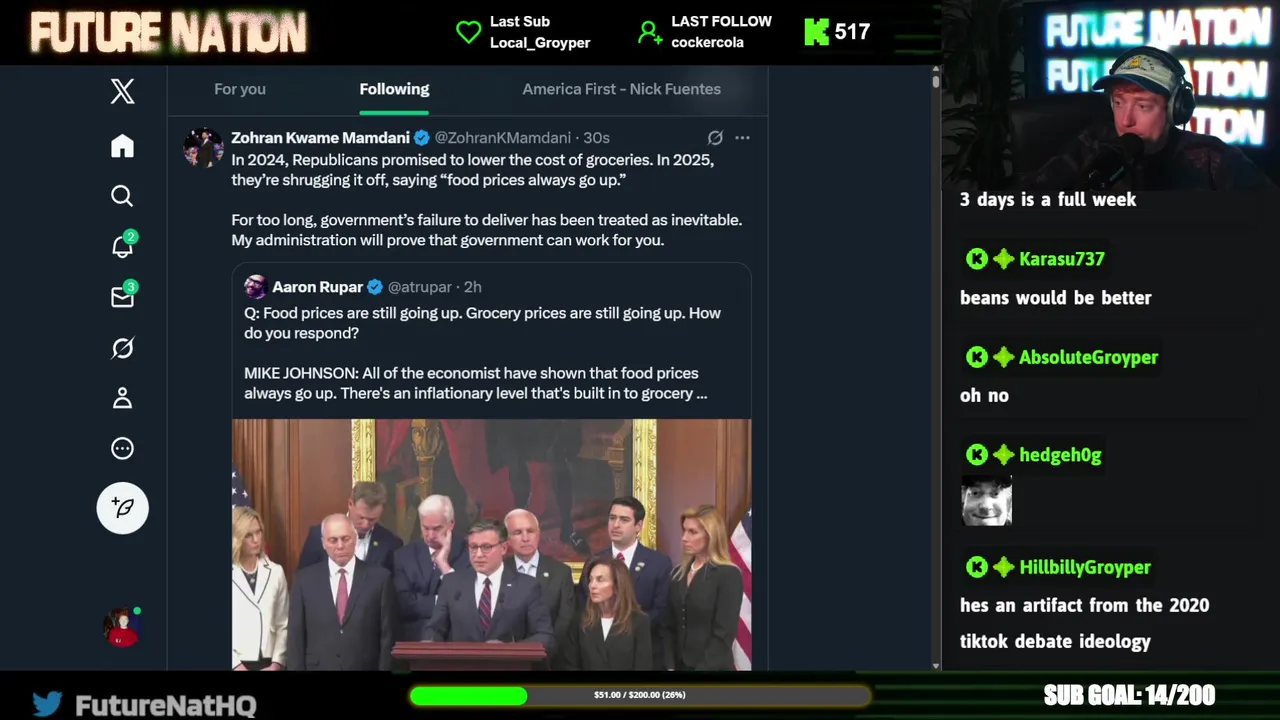Click the streamer webcam feed
This screenshot has height=720, width=1280.
click(1110, 95)
